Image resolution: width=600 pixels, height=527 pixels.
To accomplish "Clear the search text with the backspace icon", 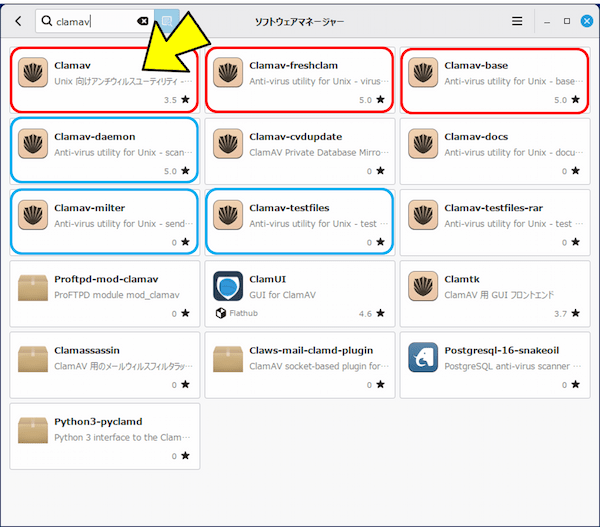I will pos(143,21).
